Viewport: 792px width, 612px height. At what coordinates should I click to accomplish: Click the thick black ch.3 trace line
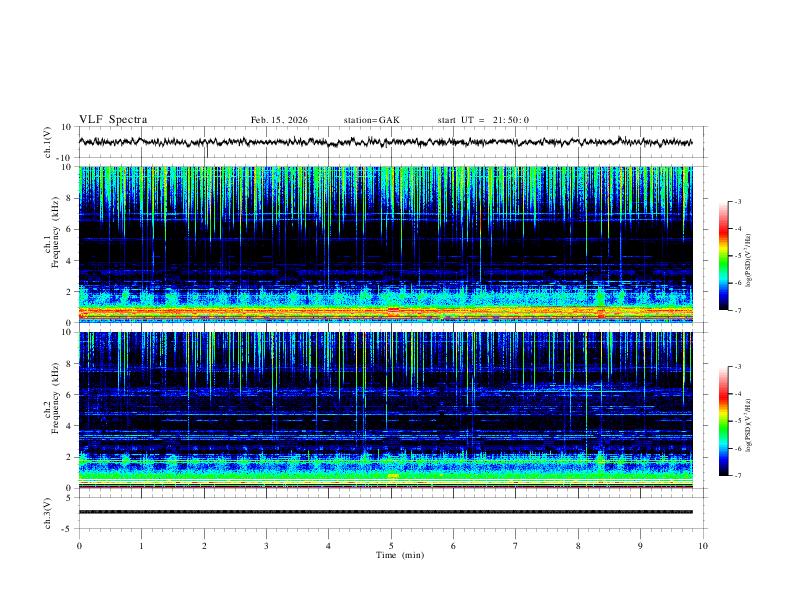[x=385, y=512]
